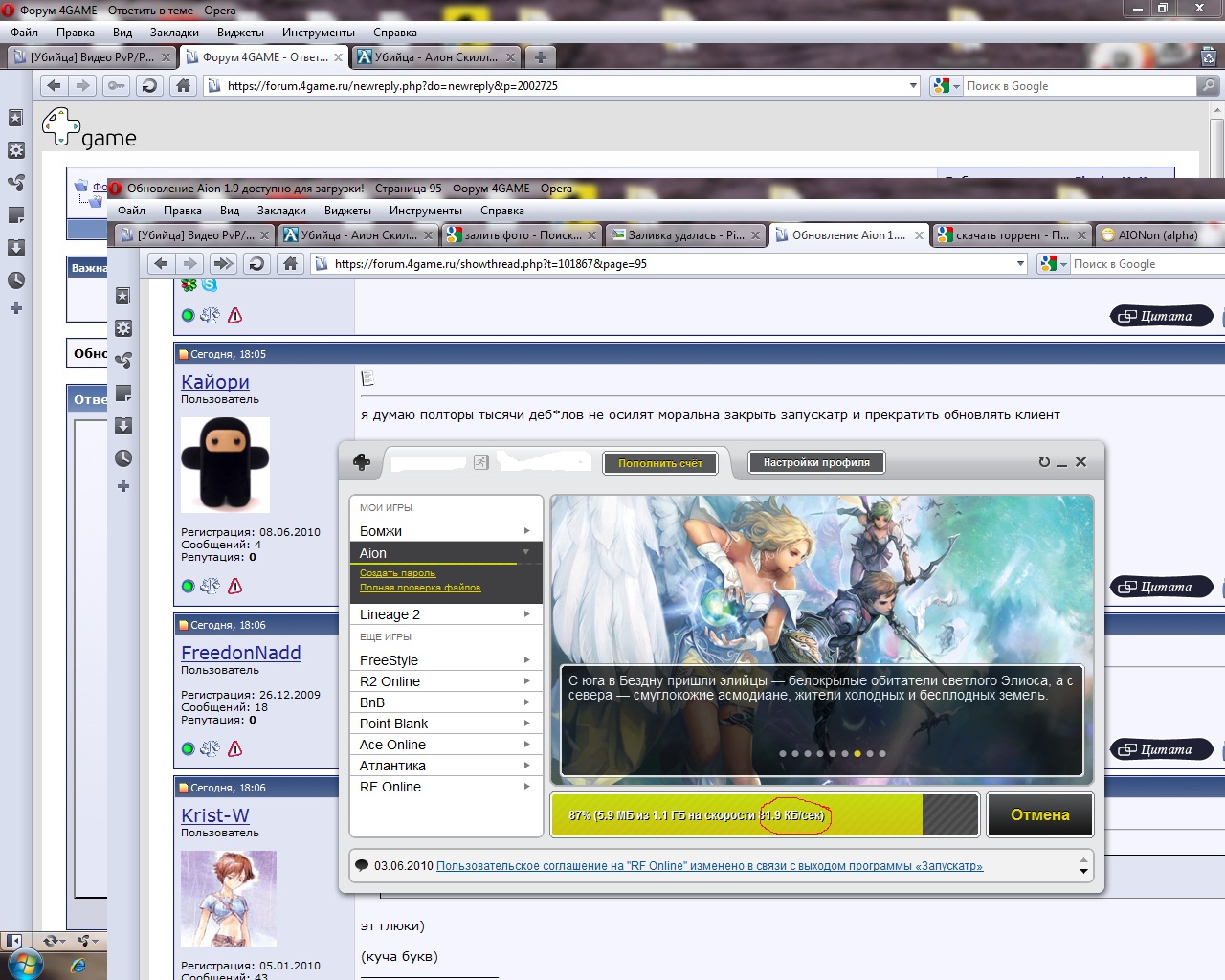This screenshot has height=980, width=1225.
Task: Collapse the Aion game entry arrow
Action: tap(525, 552)
